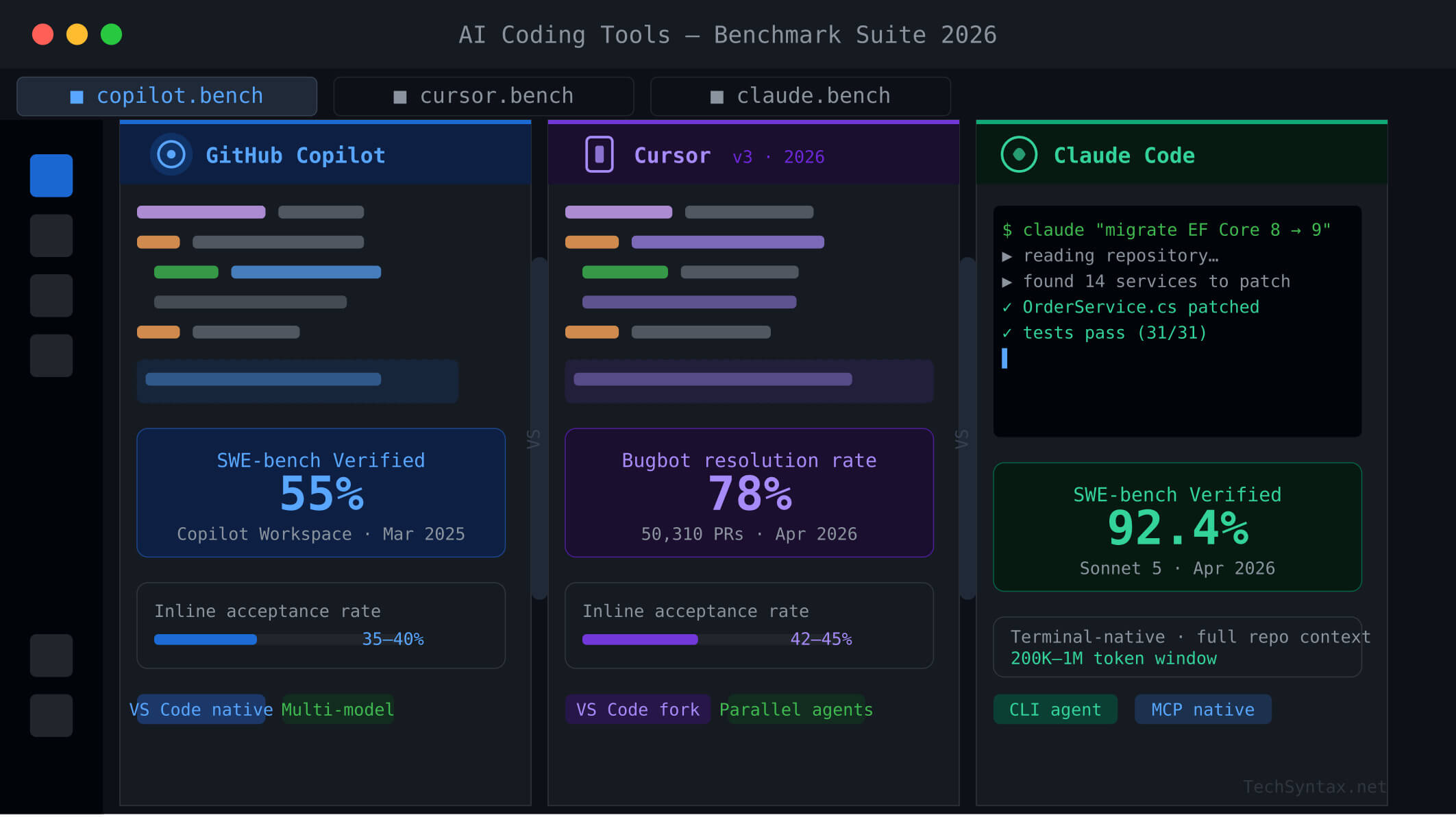Click the bottom sidebar icon

click(x=51, y=715)
